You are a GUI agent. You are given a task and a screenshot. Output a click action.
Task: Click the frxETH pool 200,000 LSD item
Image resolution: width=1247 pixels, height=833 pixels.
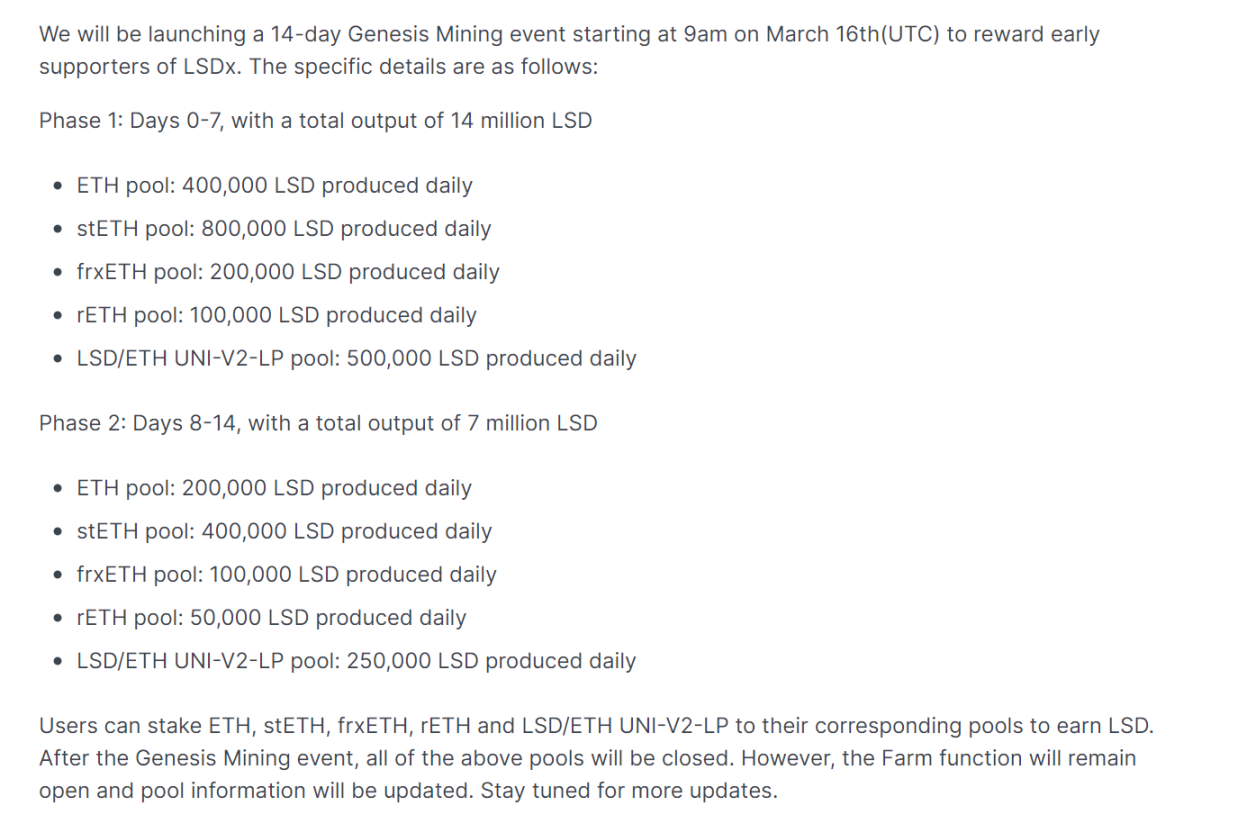[288, 272]
